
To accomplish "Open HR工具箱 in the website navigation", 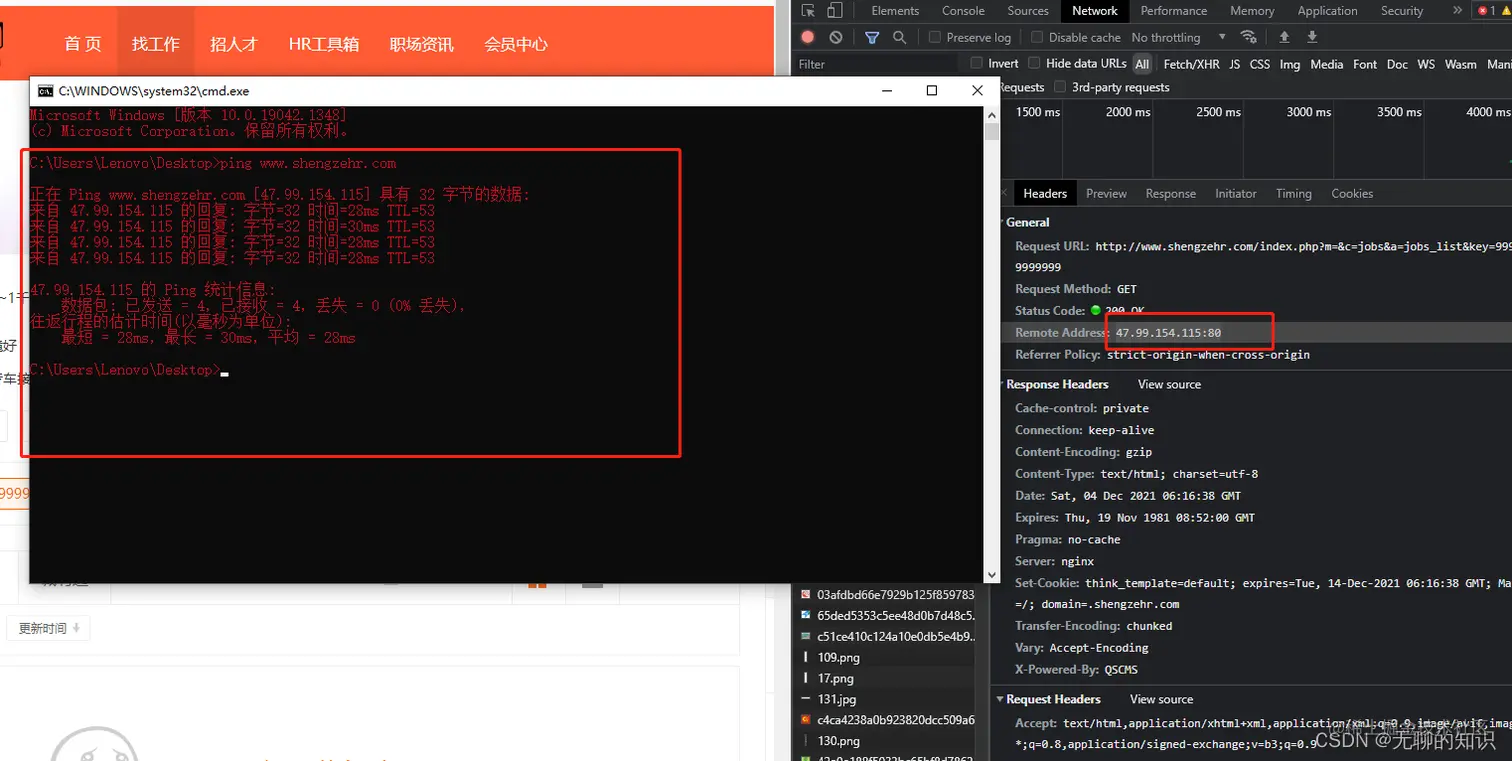I will pos(323,44).
